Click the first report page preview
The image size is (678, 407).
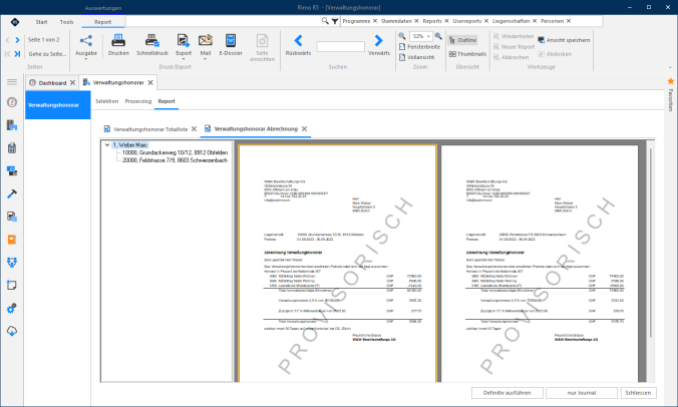pyautogui.click(x=337, y=263)
